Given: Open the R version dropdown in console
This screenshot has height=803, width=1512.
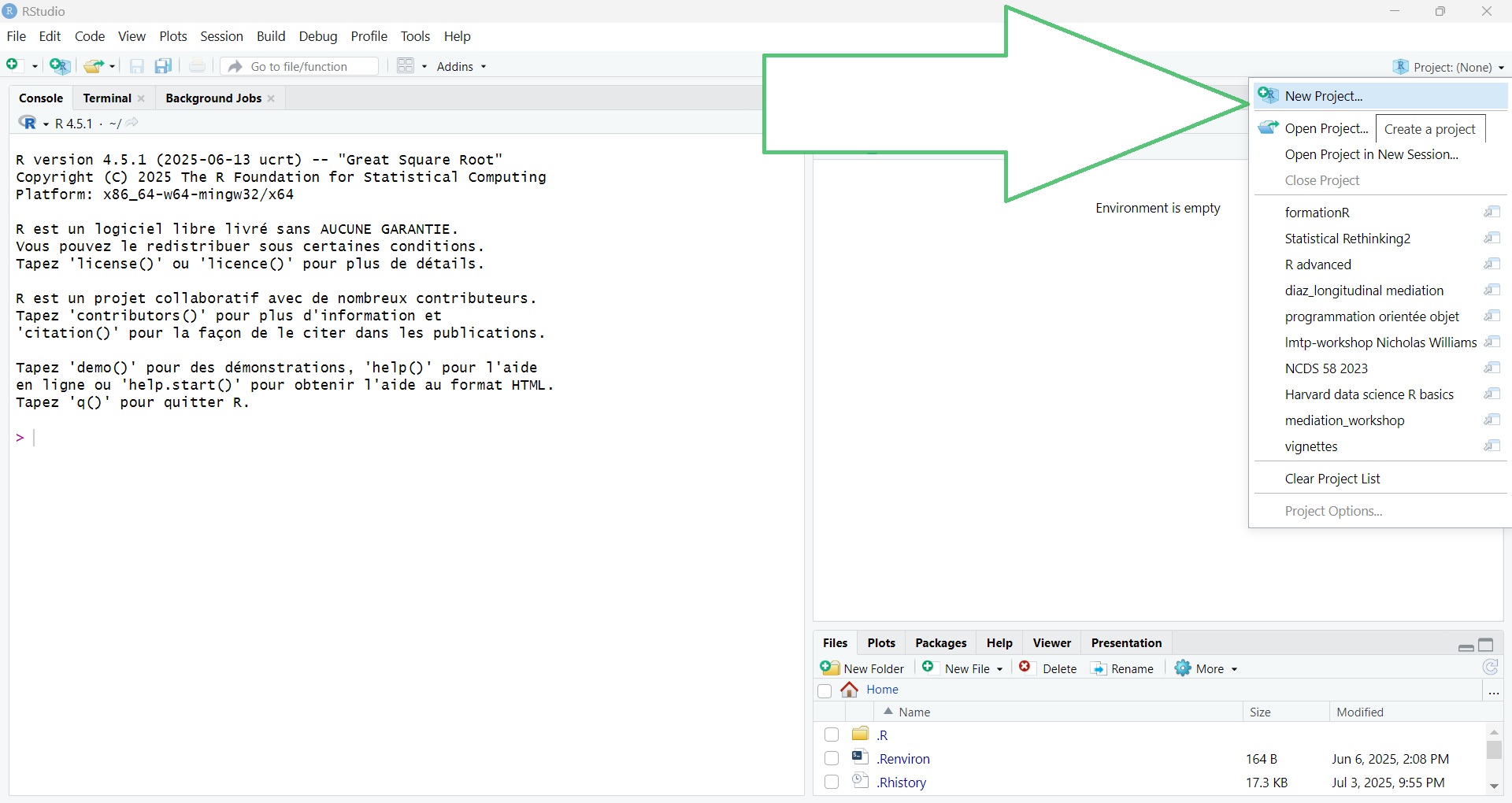Looking at the screenshot, I should (x=46, y=124).
